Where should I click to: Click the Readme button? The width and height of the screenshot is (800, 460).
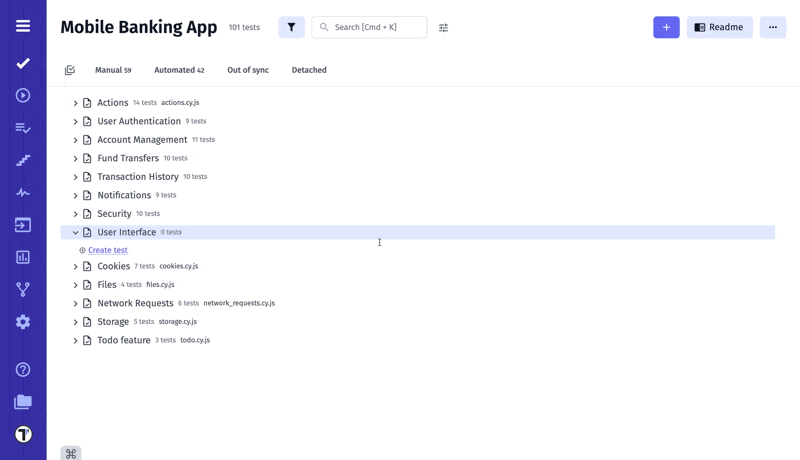tap(719, 27)
